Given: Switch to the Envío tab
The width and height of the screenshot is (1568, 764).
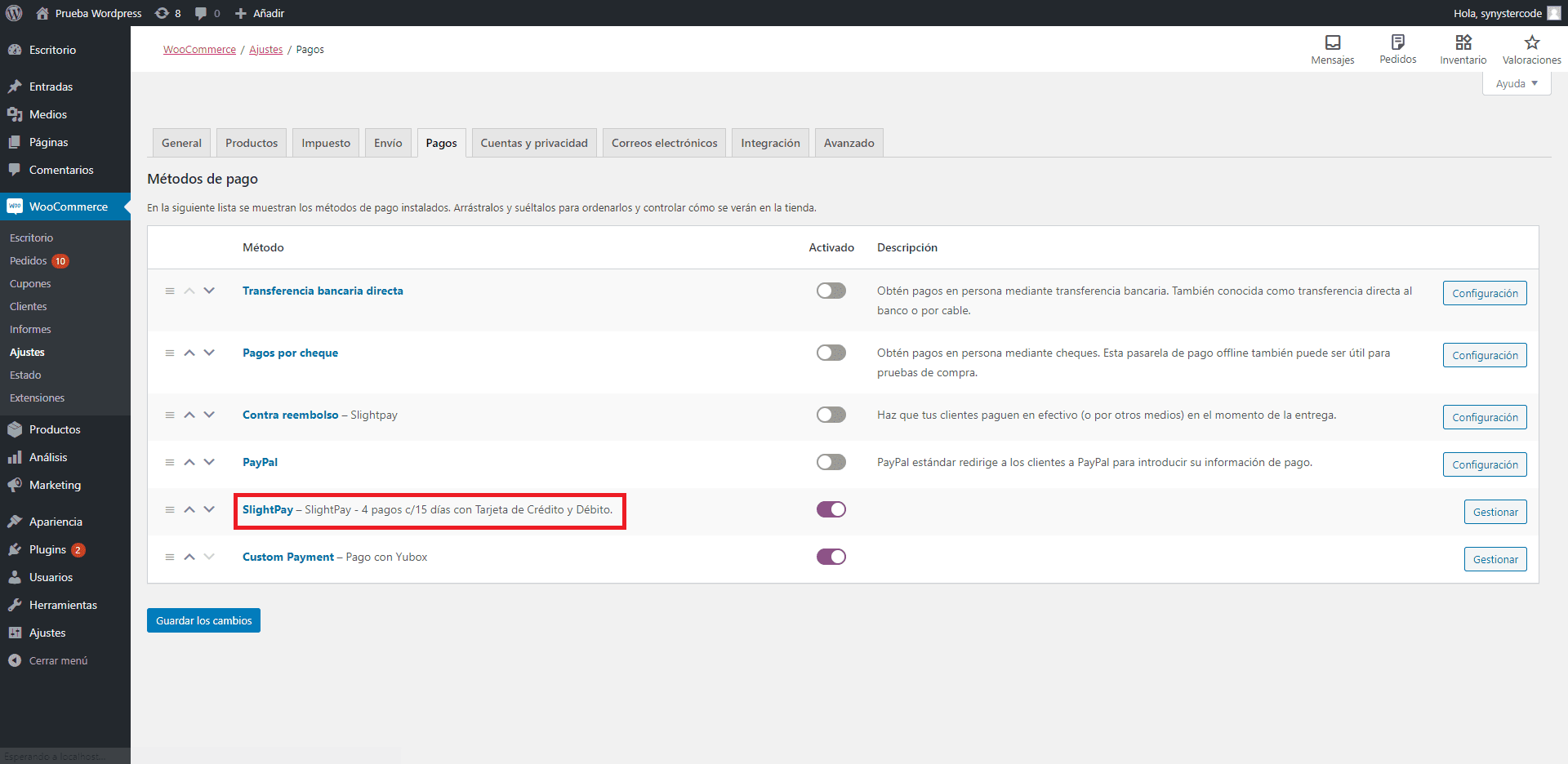Looking at the screenshot, I should (x=388, y=143).
